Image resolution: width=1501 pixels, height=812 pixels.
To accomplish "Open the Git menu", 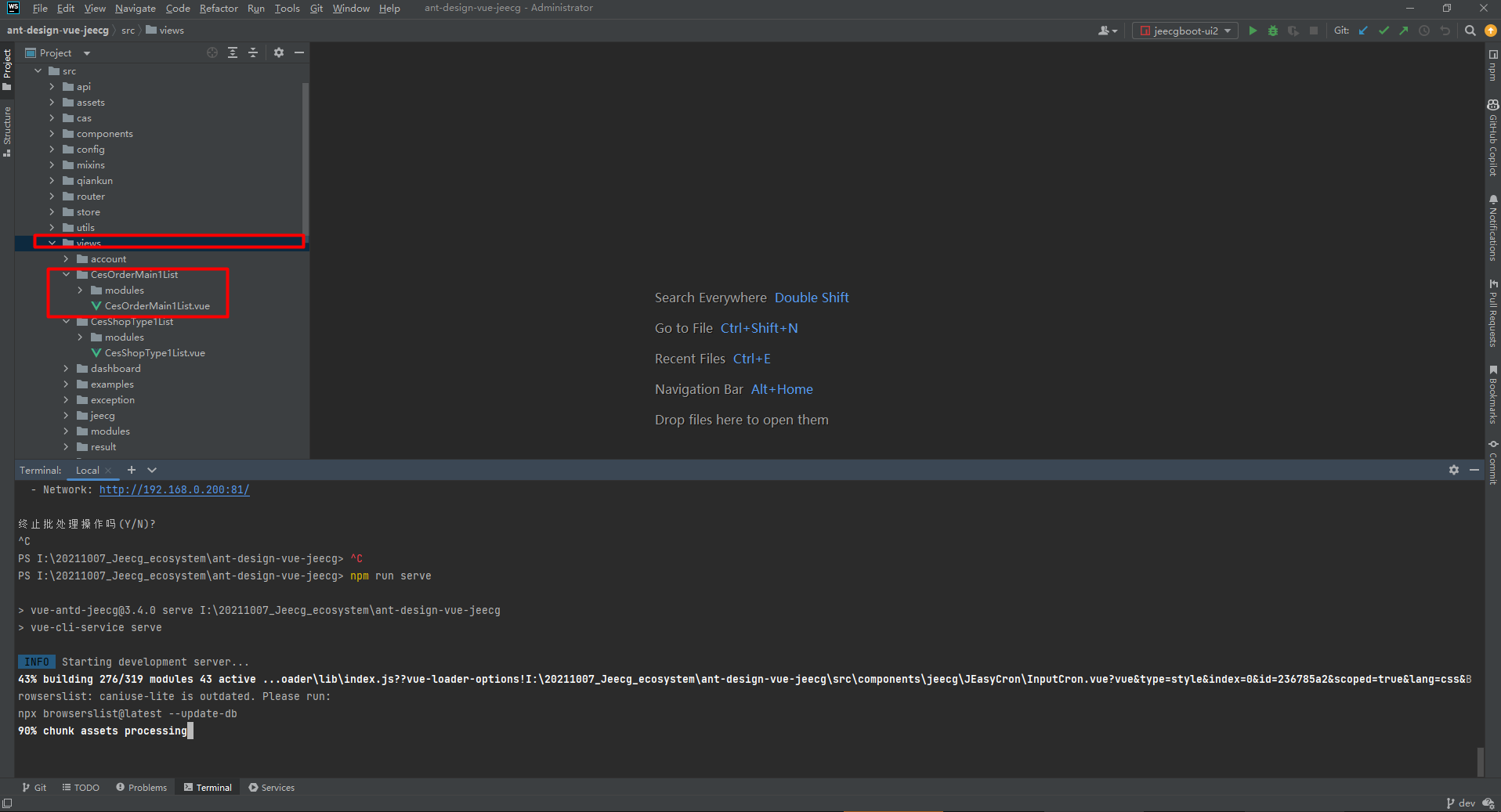I will [x=316, y=8].
